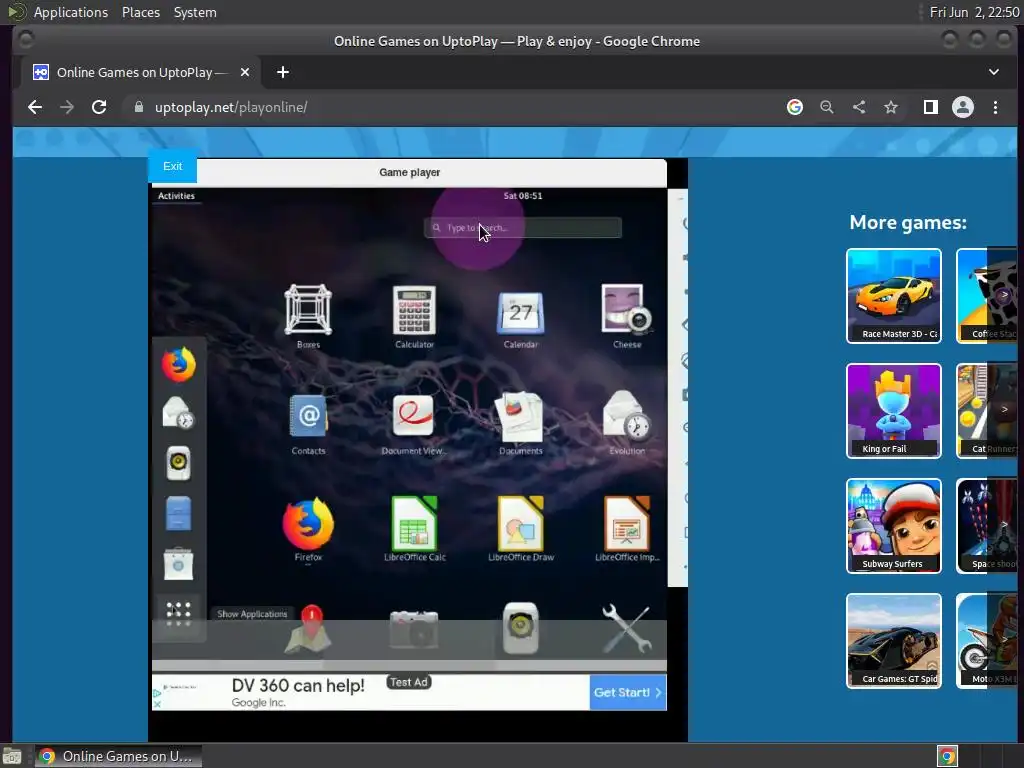Open the tab search dropdown arrow

[x=993, y=72]
